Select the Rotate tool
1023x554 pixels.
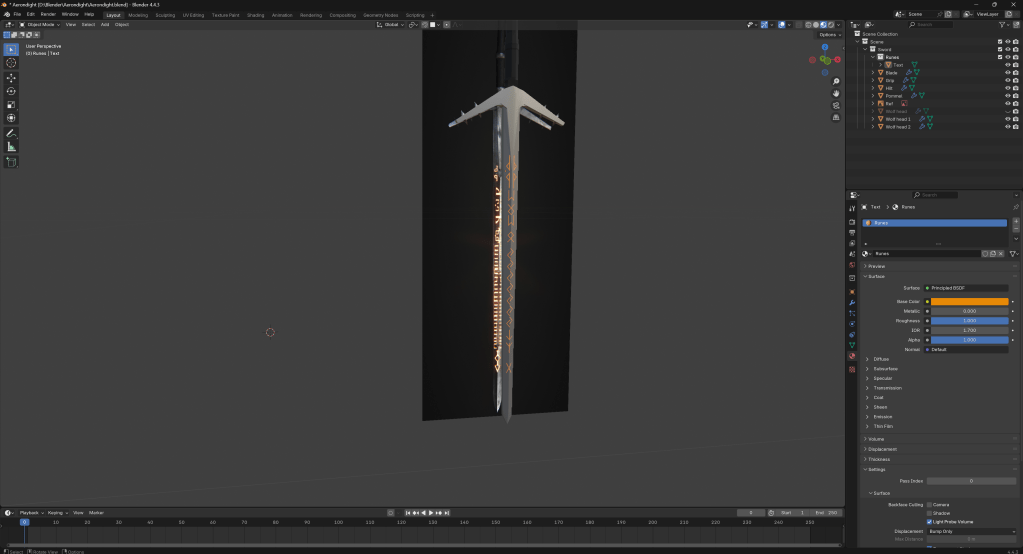[11, 91]
